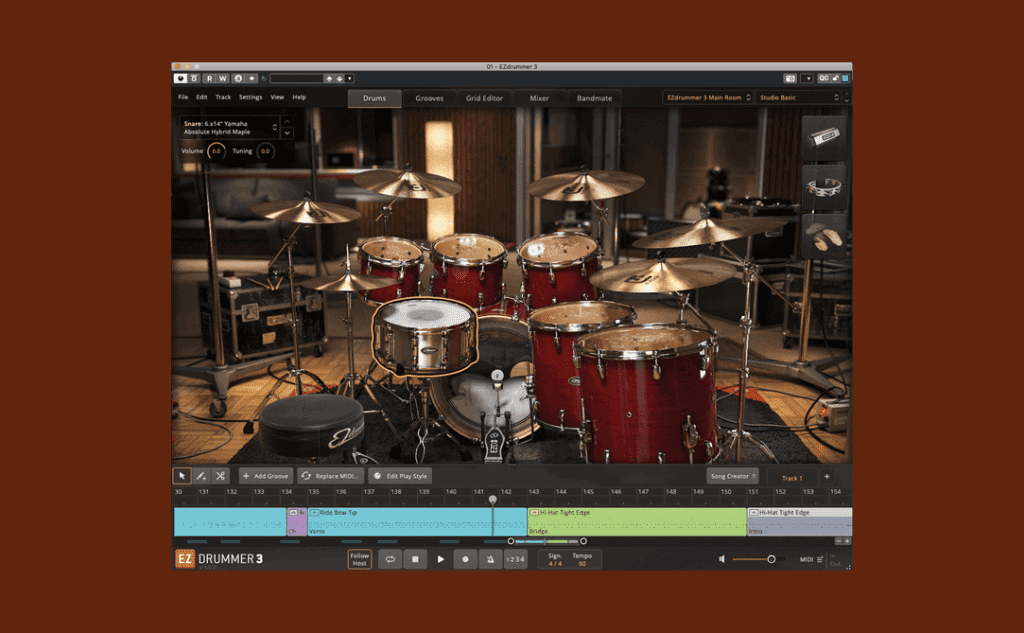Enable the metronome icon
This screenshot has height=633, width=1024.
point(489,559)
